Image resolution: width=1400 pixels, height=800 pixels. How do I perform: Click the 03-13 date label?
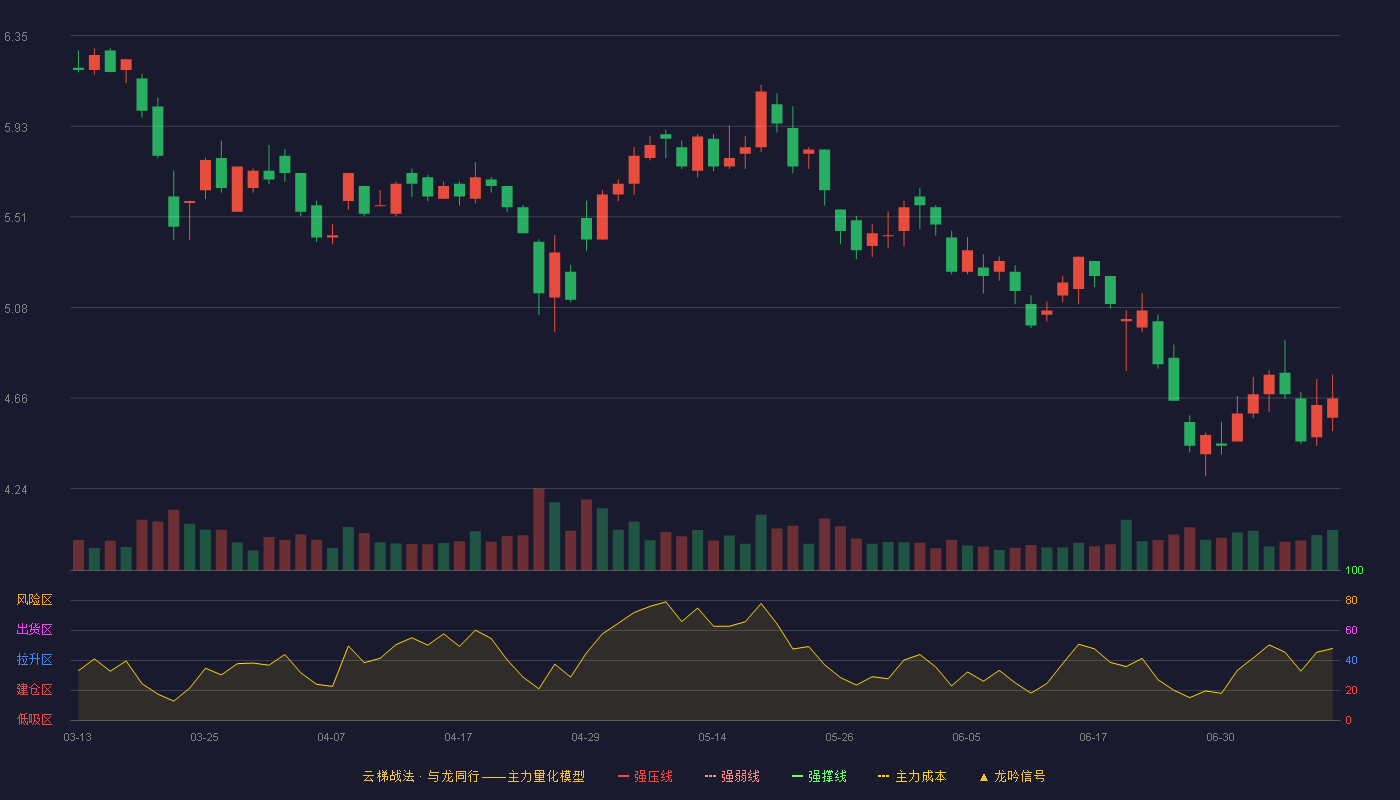point(77,737)
